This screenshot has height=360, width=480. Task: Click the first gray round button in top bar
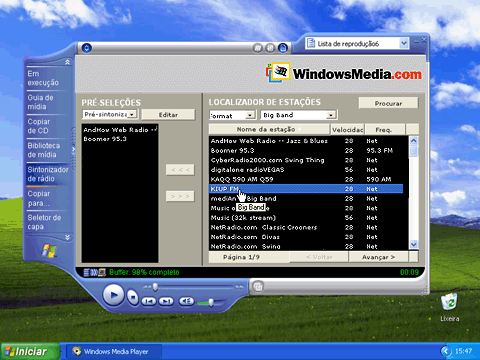(258, 48)
